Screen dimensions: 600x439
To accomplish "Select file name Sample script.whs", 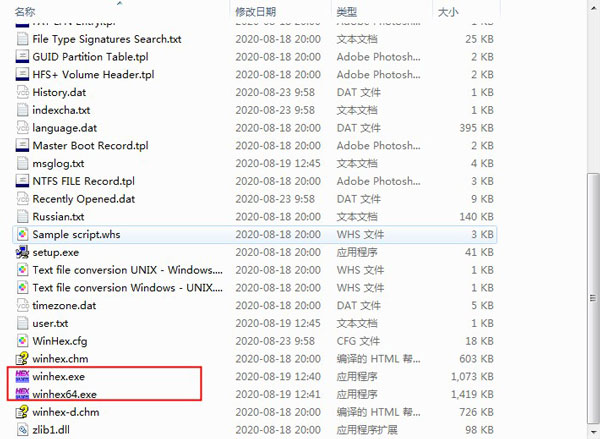I will pos(76,234).
